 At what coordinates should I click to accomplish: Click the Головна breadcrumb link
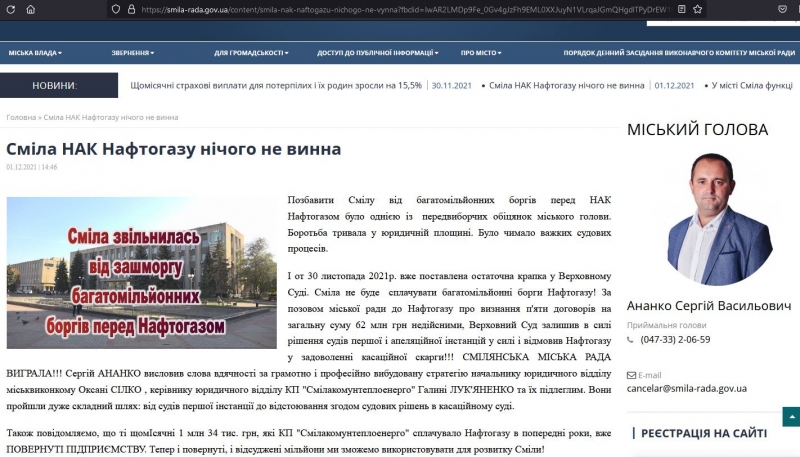pos(20,117)
